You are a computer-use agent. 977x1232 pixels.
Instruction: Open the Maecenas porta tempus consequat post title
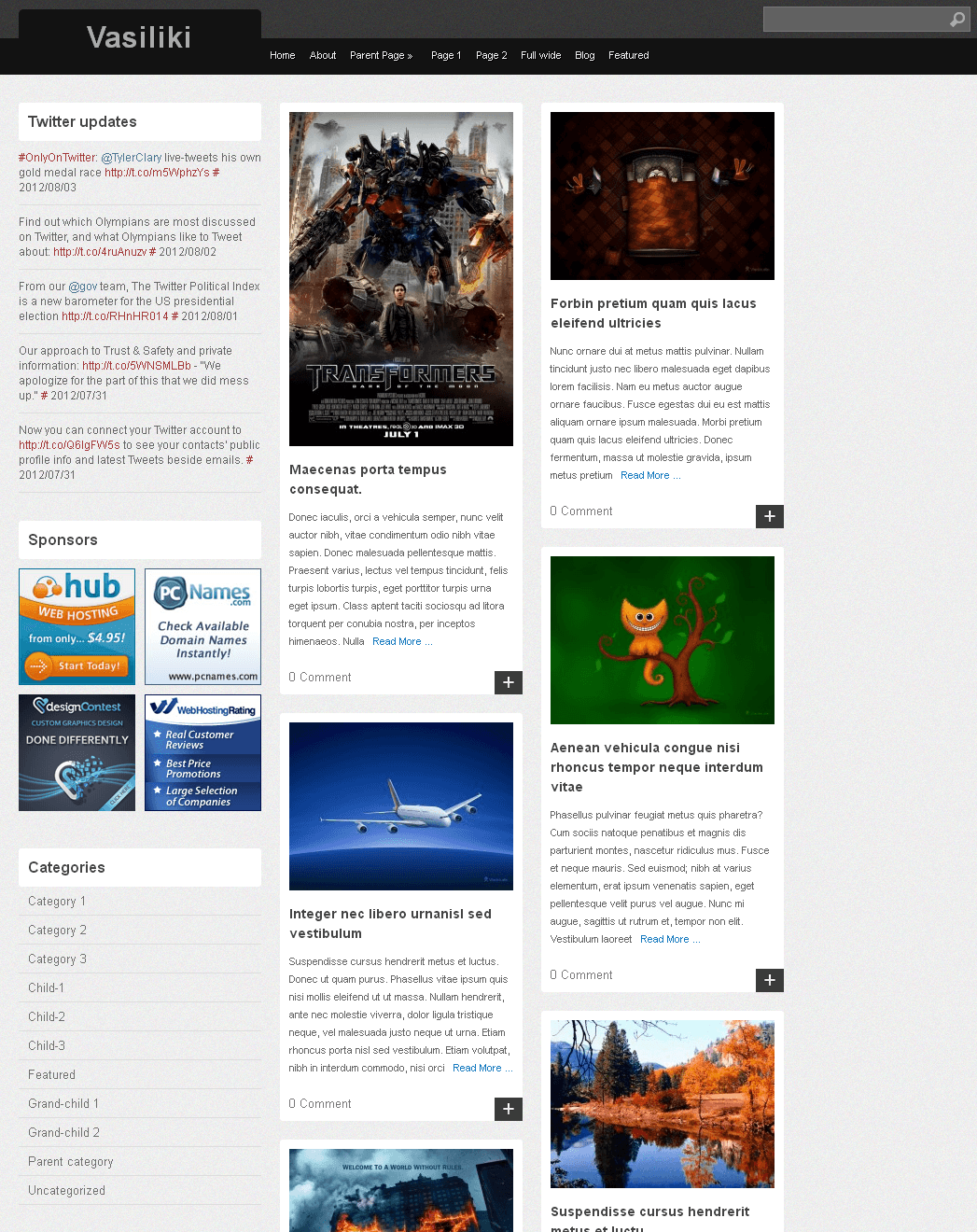368,480
